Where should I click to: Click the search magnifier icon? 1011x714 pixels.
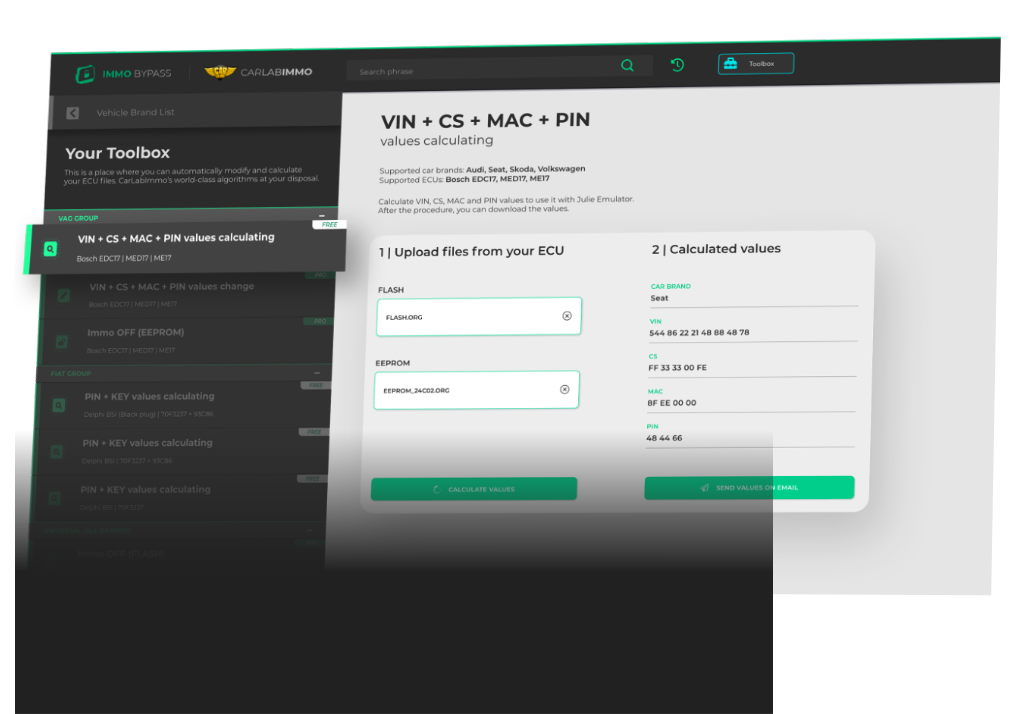pos(627,65)
